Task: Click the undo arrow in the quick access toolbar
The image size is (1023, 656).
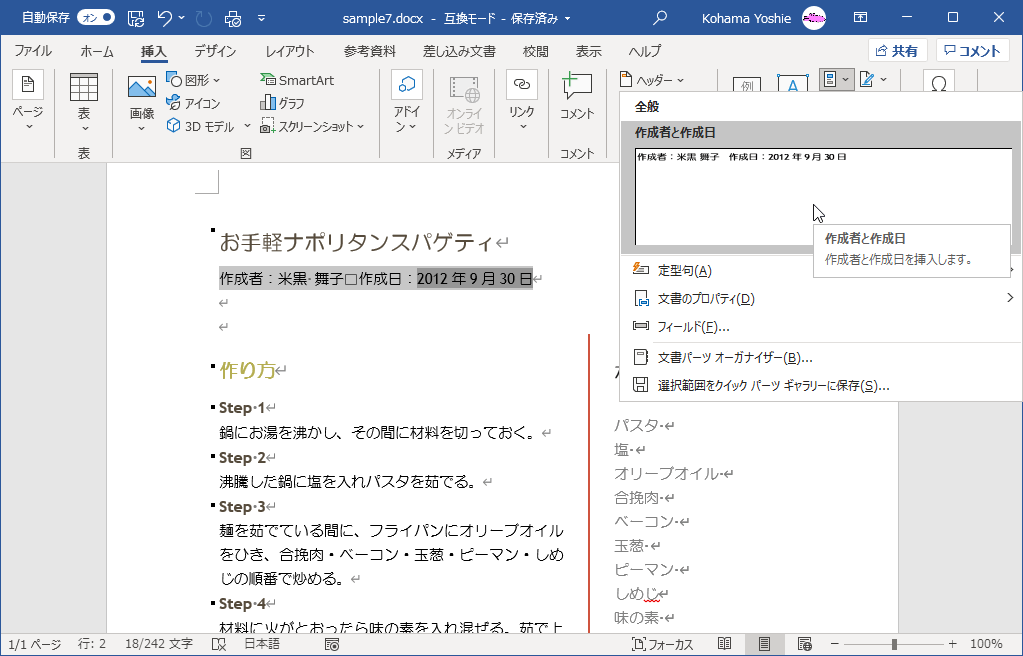Action: point(166,18)
